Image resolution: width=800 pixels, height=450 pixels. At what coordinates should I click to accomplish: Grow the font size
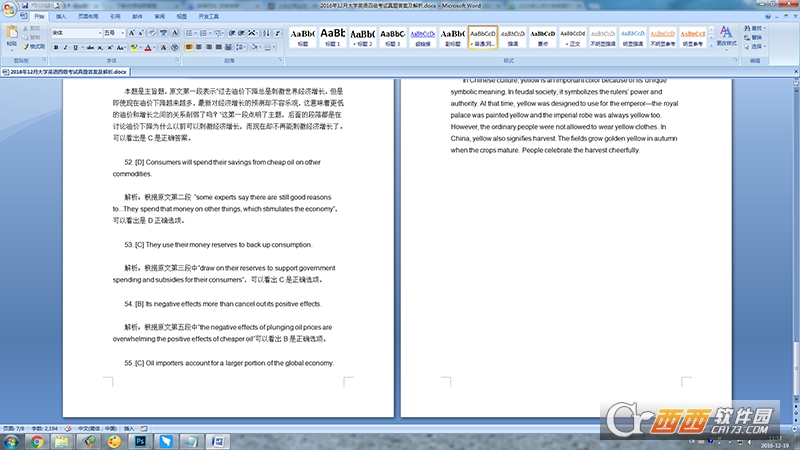pos(131,33)
